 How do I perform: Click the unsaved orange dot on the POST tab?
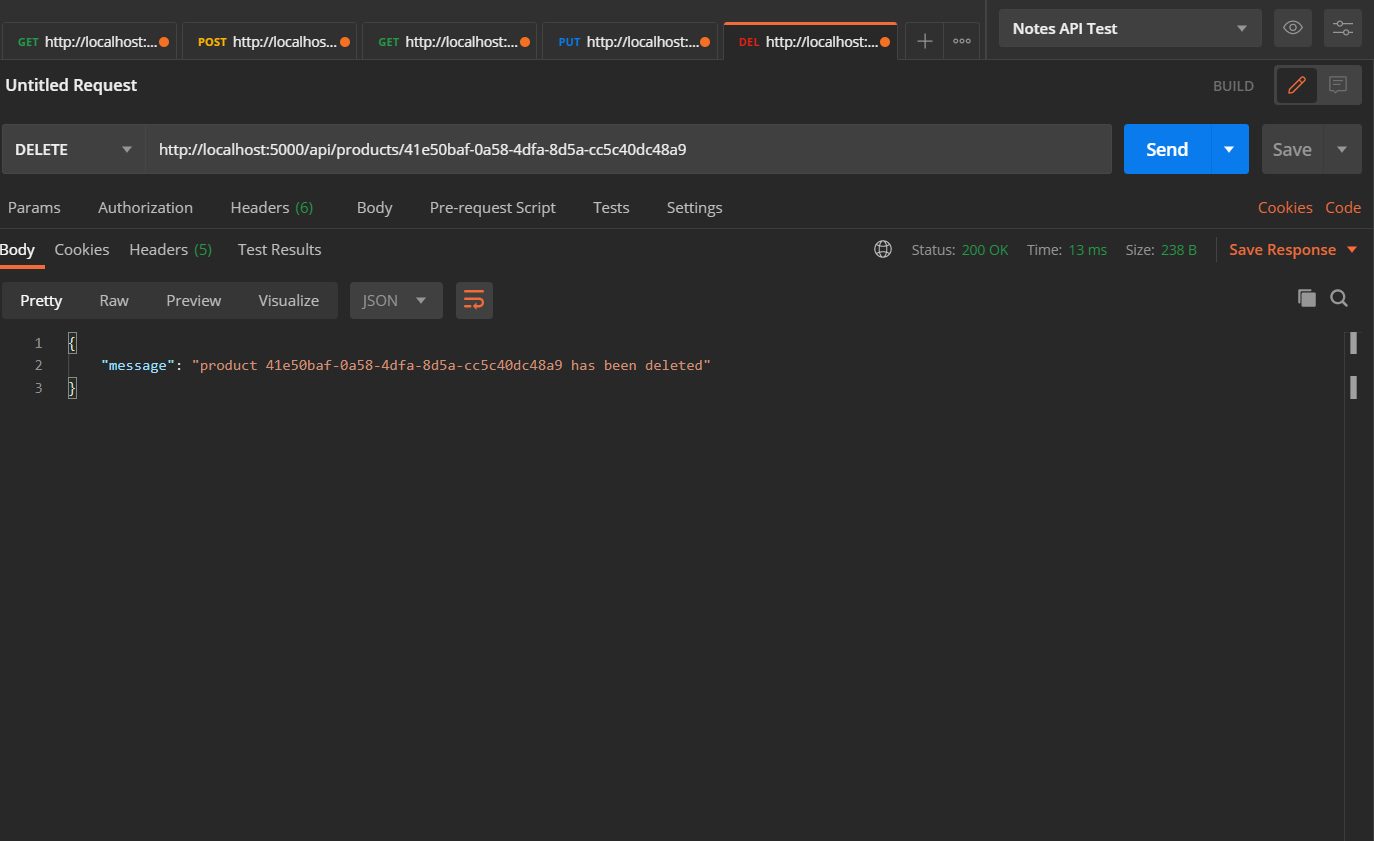pyautogui.click(x=345, y=42)
